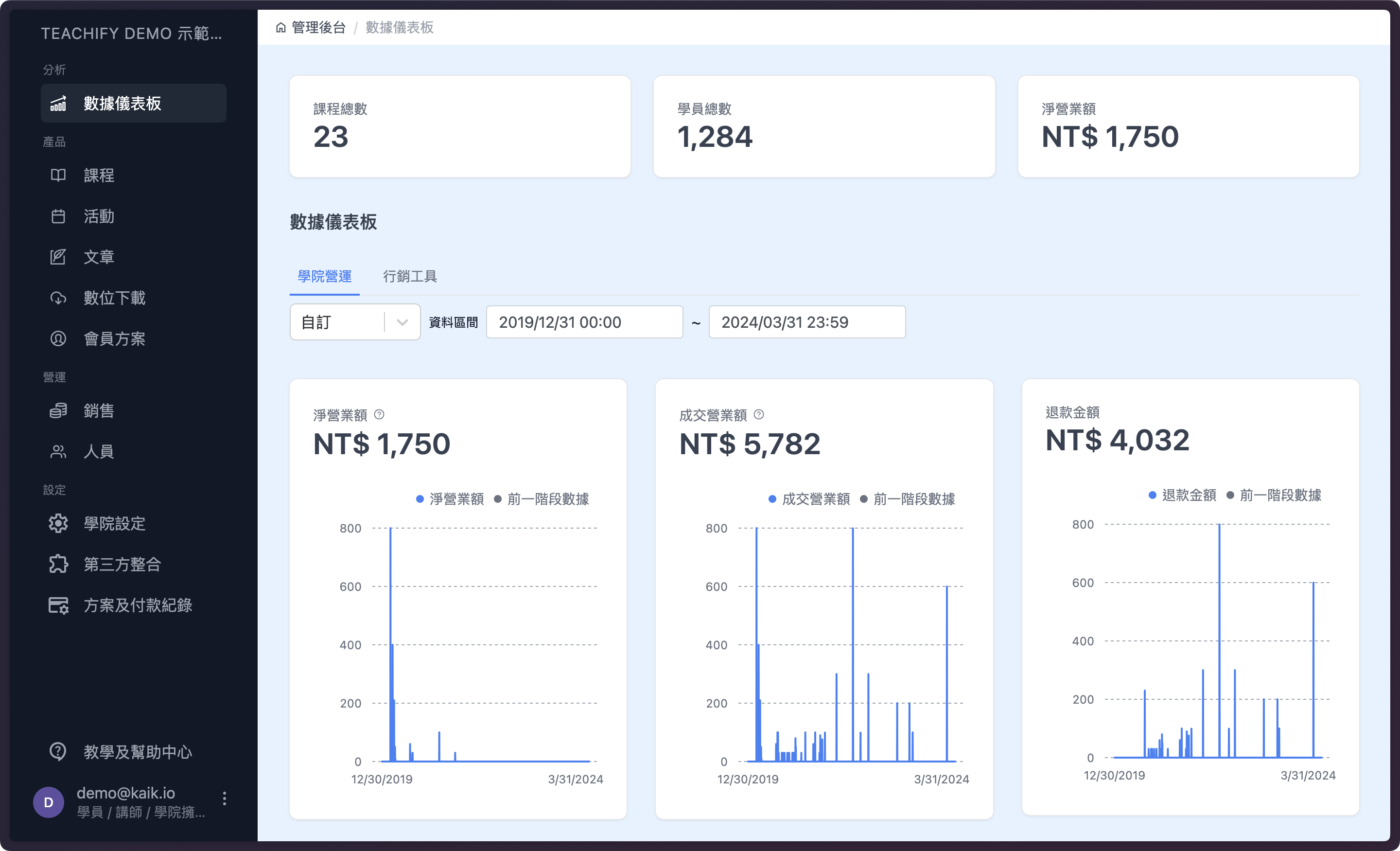Image resolution: width=1400 pixels, height=851 pixels.
Task: Click 管理後台 breadcrumb link
Action: (319, 27)
